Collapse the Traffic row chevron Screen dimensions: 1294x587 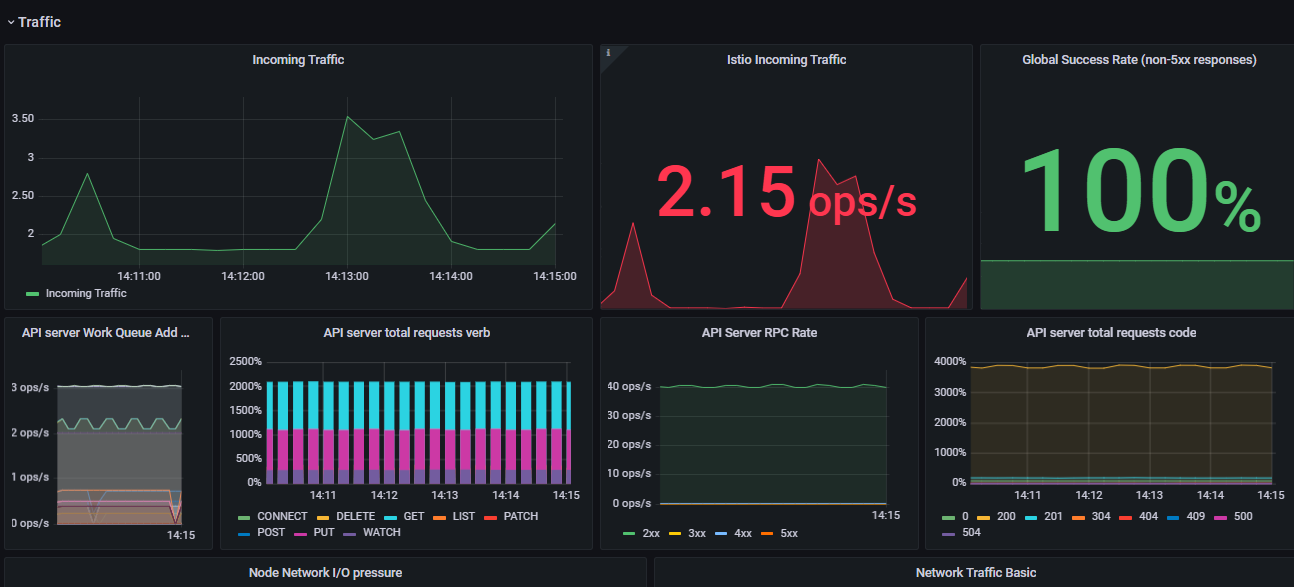[x=10, y=22]
